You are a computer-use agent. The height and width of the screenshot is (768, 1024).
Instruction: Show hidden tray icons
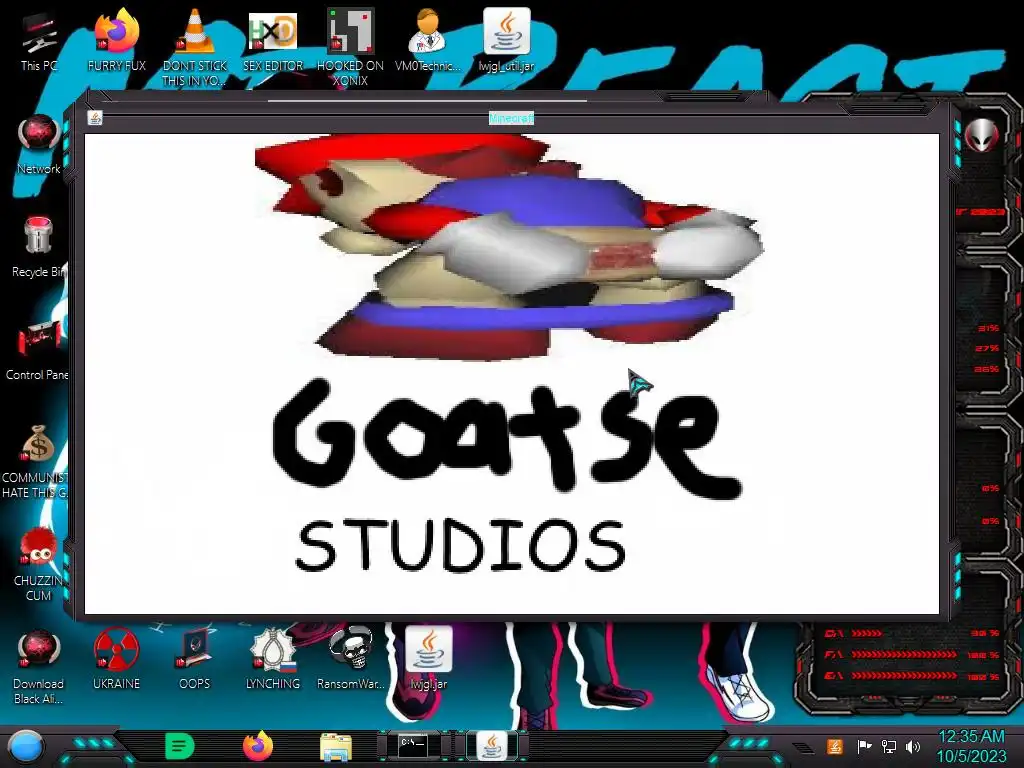pos(803,747)
